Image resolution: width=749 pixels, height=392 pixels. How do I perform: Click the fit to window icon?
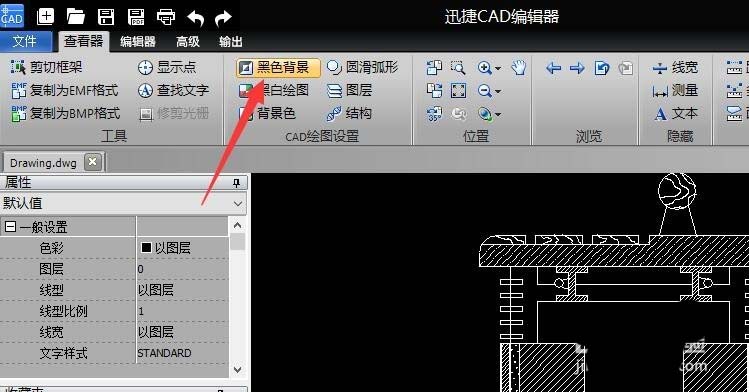coord(458,90)
